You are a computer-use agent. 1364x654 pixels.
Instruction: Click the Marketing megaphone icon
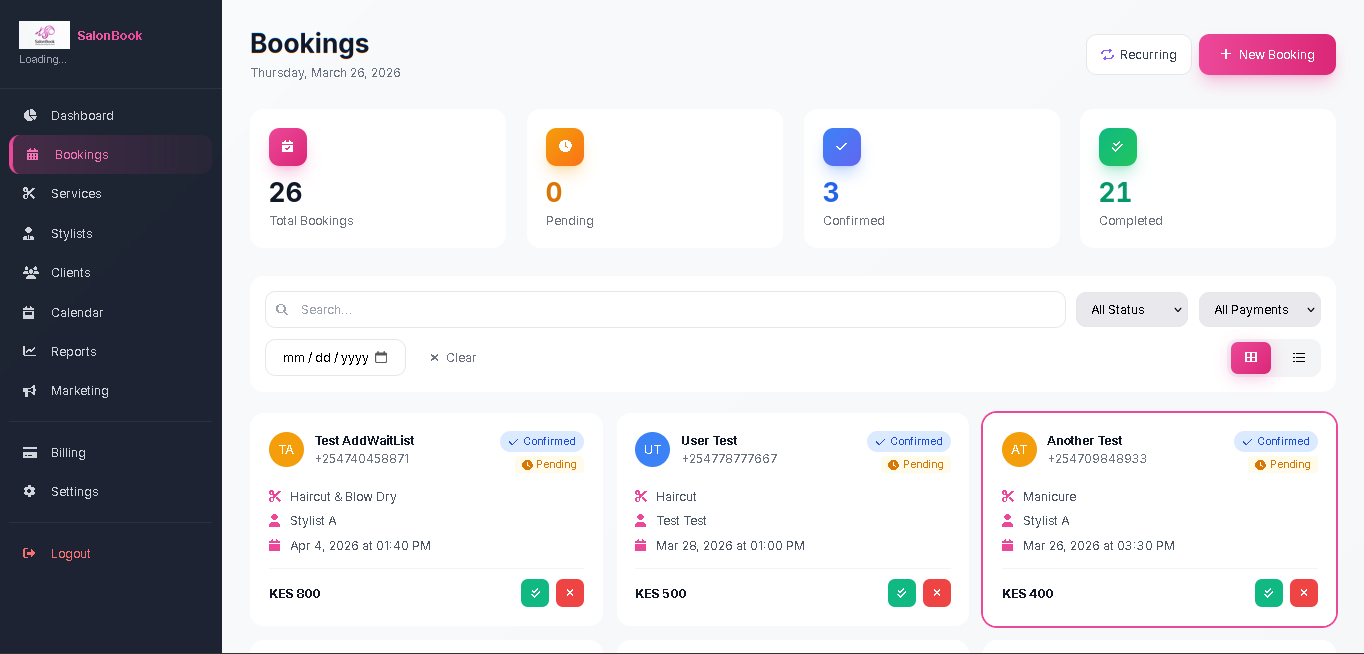[x=30, y=390]
